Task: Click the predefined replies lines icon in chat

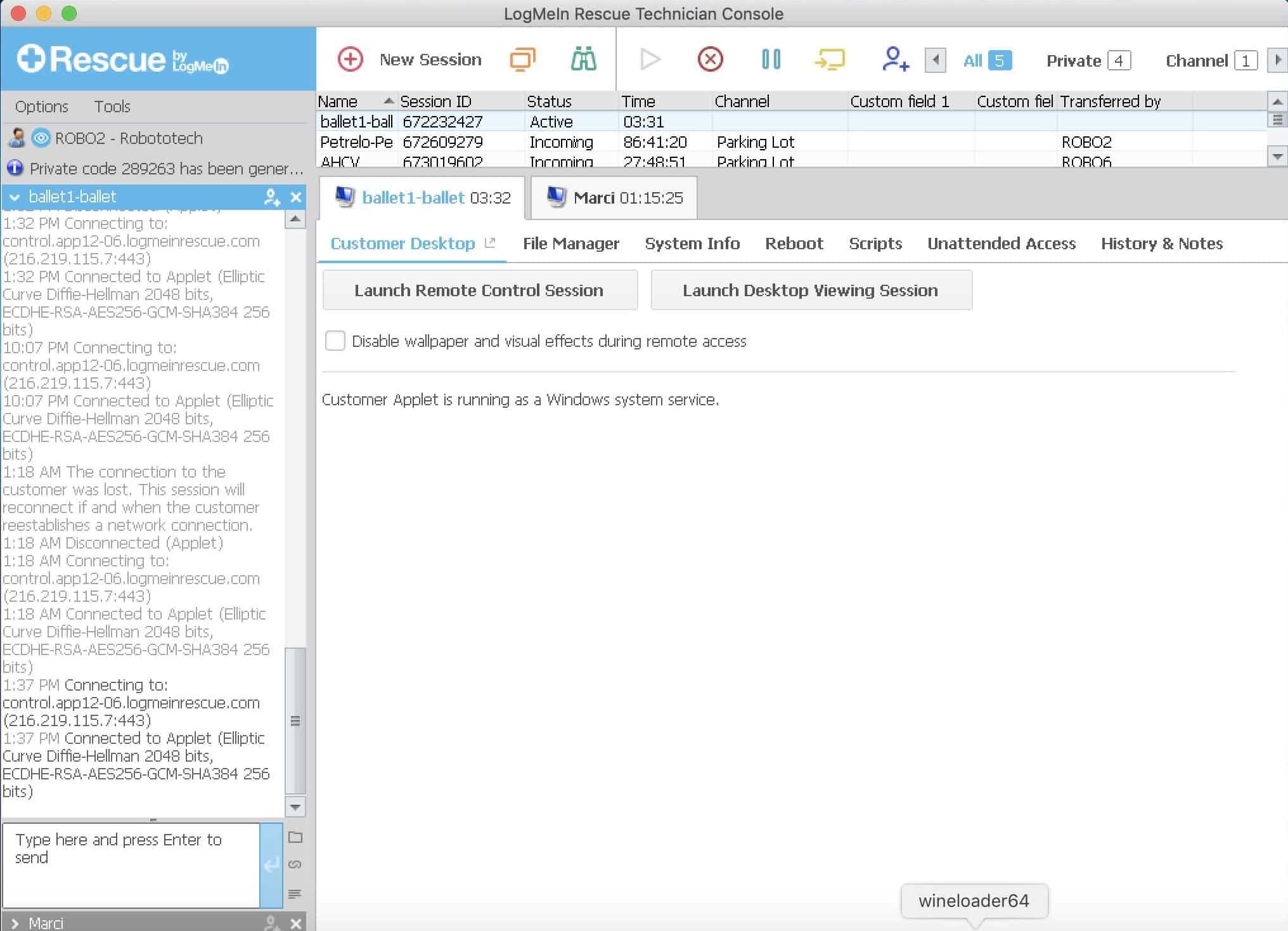Action: (295, 894)
